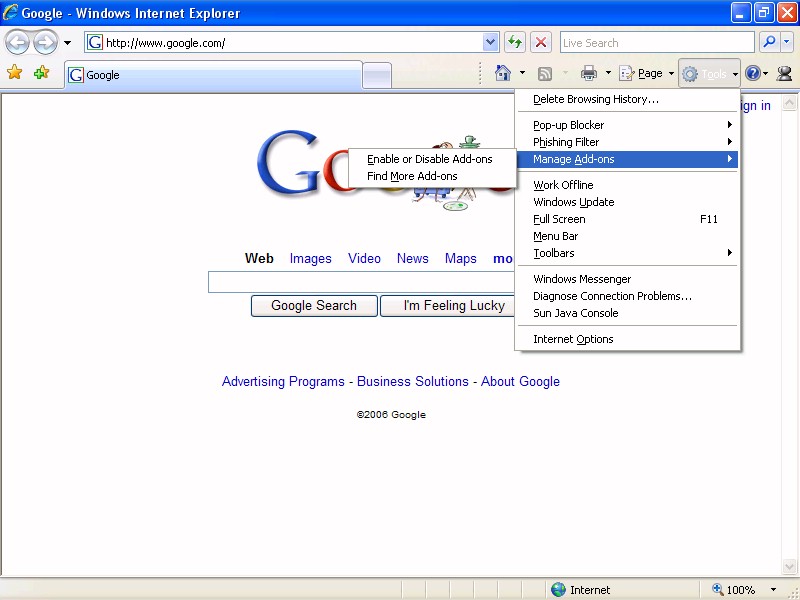
Task: Open a new blank tab
Action: (x=378, y=76)
